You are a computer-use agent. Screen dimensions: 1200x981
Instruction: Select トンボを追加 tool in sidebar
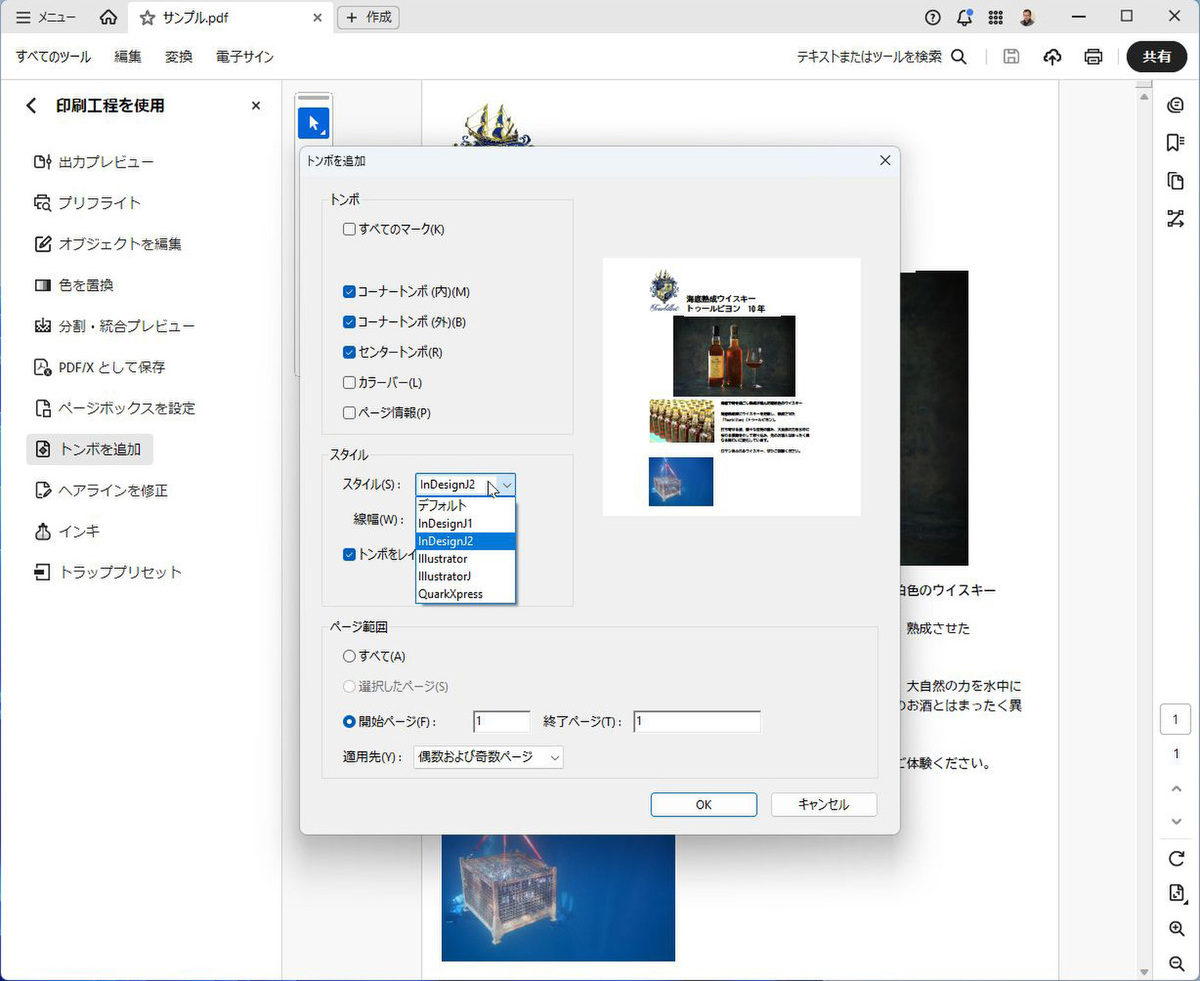click(x=90, y=449)
